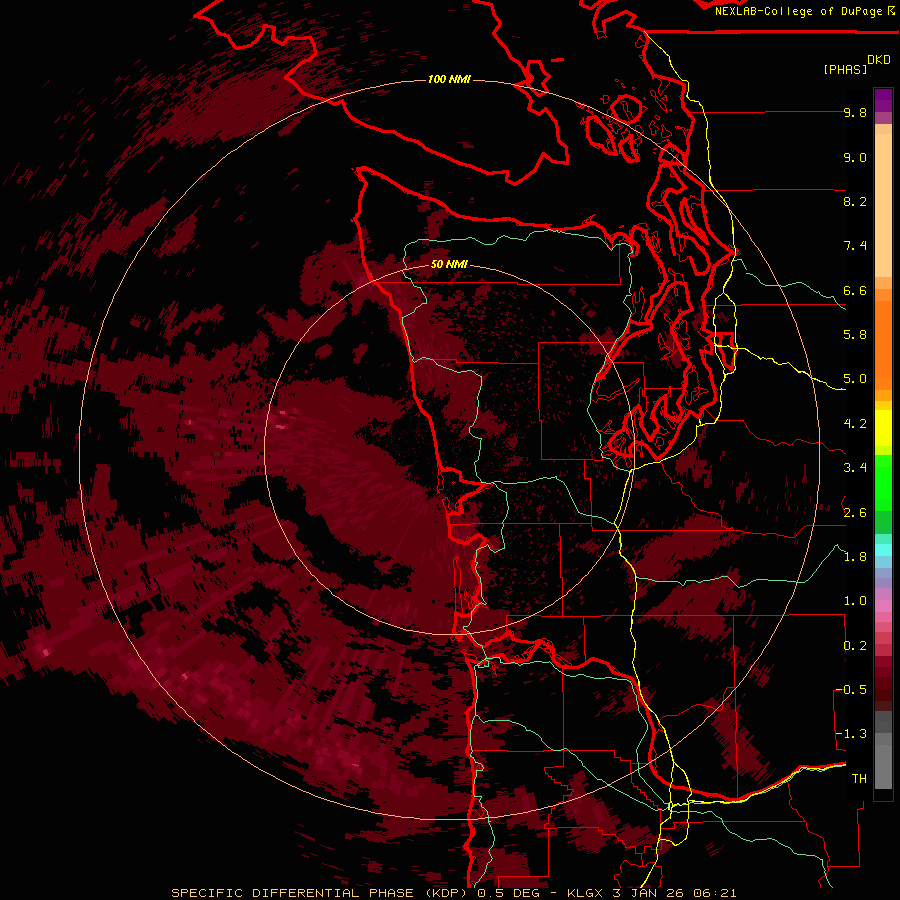Select the 1.0 colorbar value
The width and height of the screenshot is (900, 900).
click(855, 601)
